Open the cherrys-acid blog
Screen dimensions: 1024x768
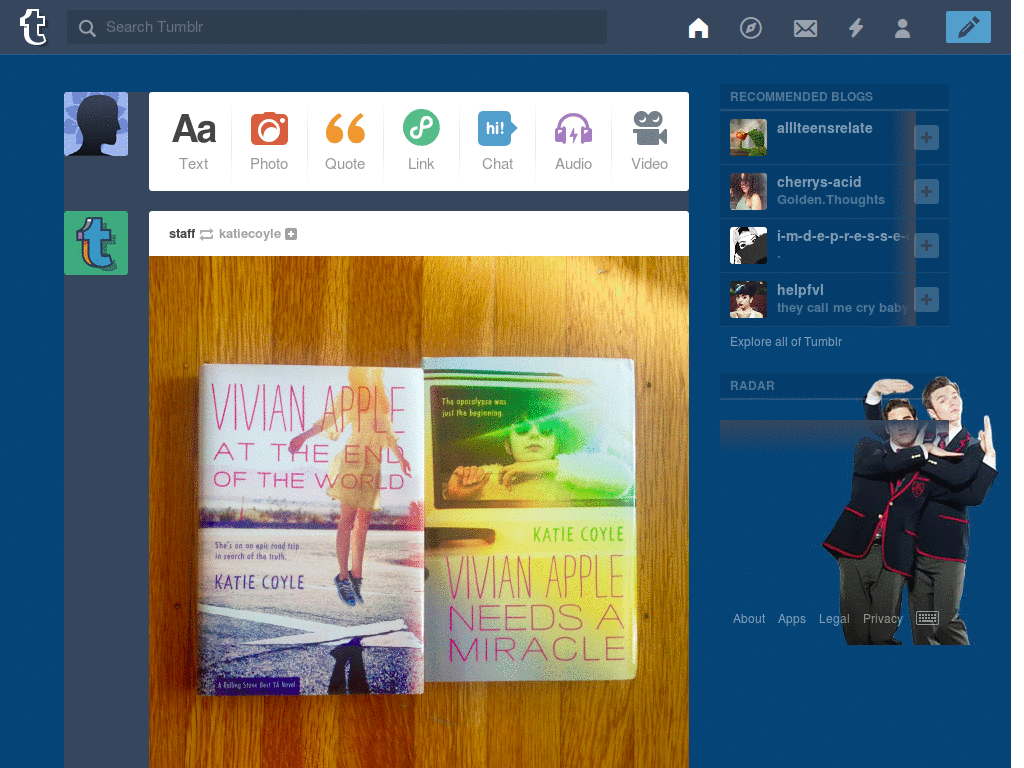pyautogui.click(x=819, y=182)
